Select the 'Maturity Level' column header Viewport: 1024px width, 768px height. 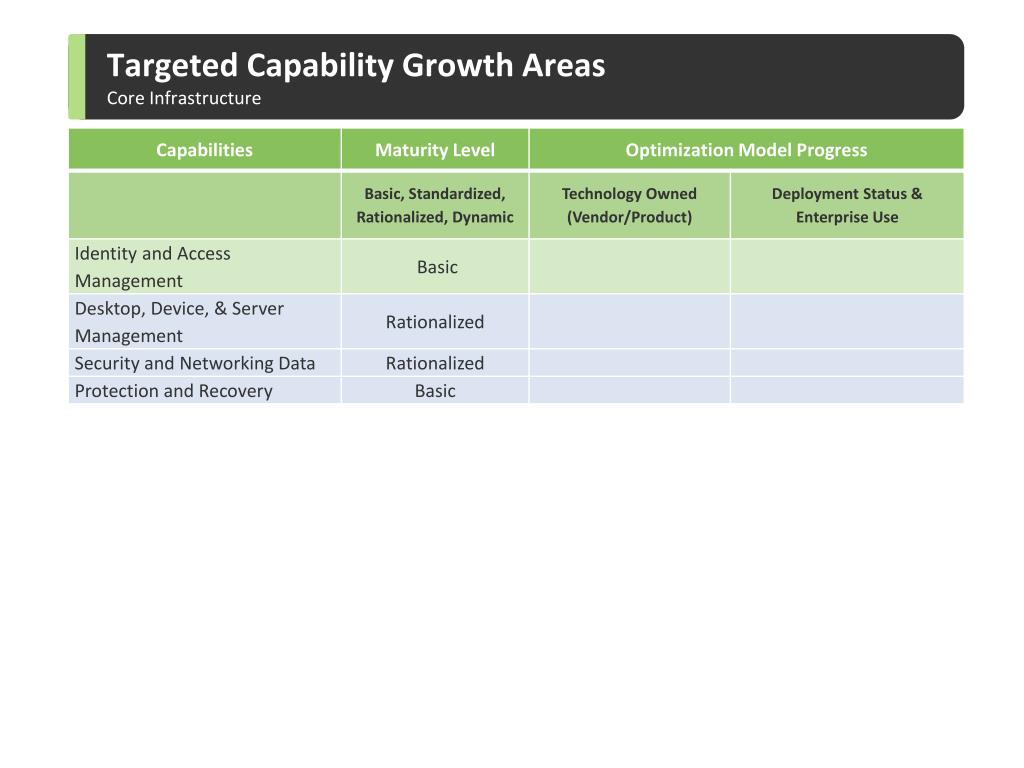point(435,150)
